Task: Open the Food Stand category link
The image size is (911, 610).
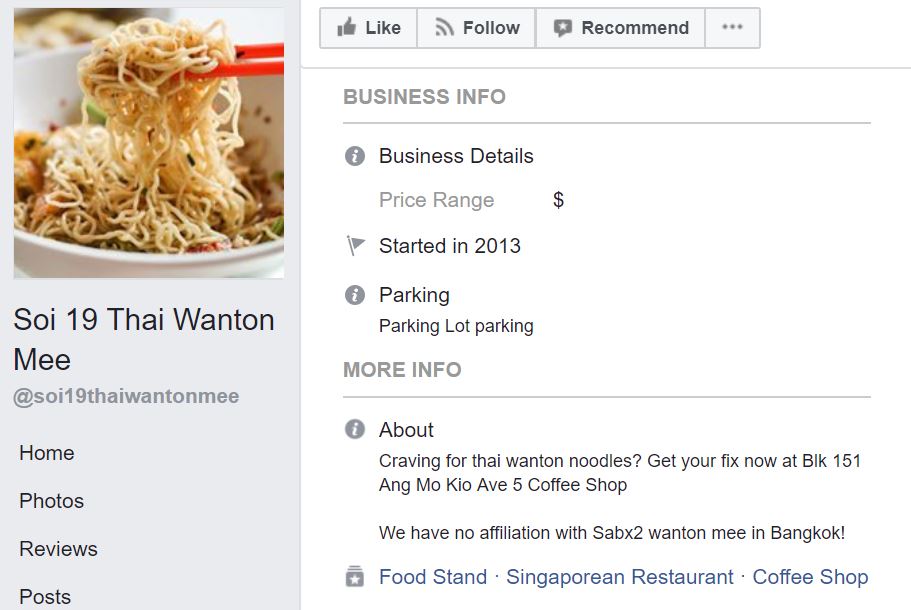Action: pyautogui.click(x=433, y=577)
